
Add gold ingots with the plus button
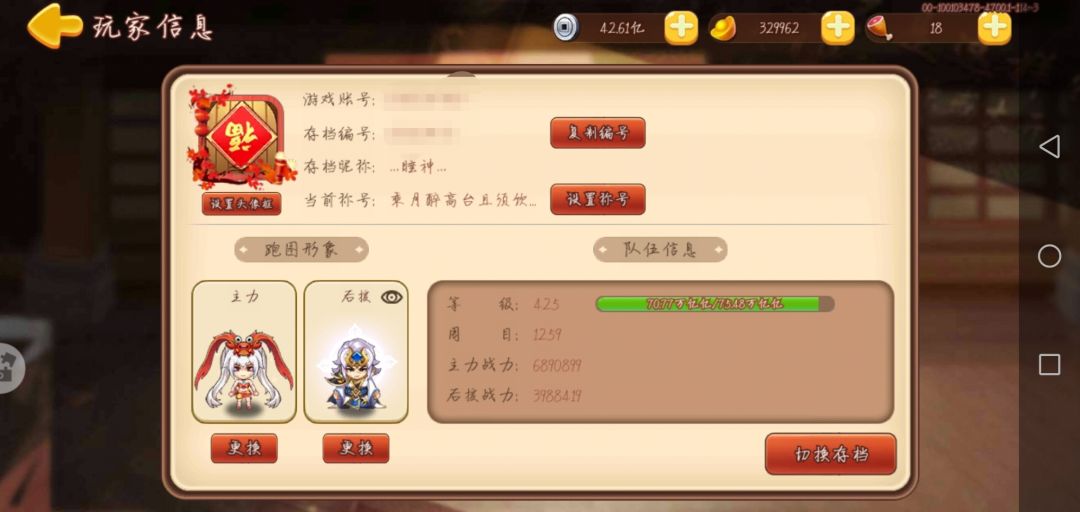tap(838, 28)
